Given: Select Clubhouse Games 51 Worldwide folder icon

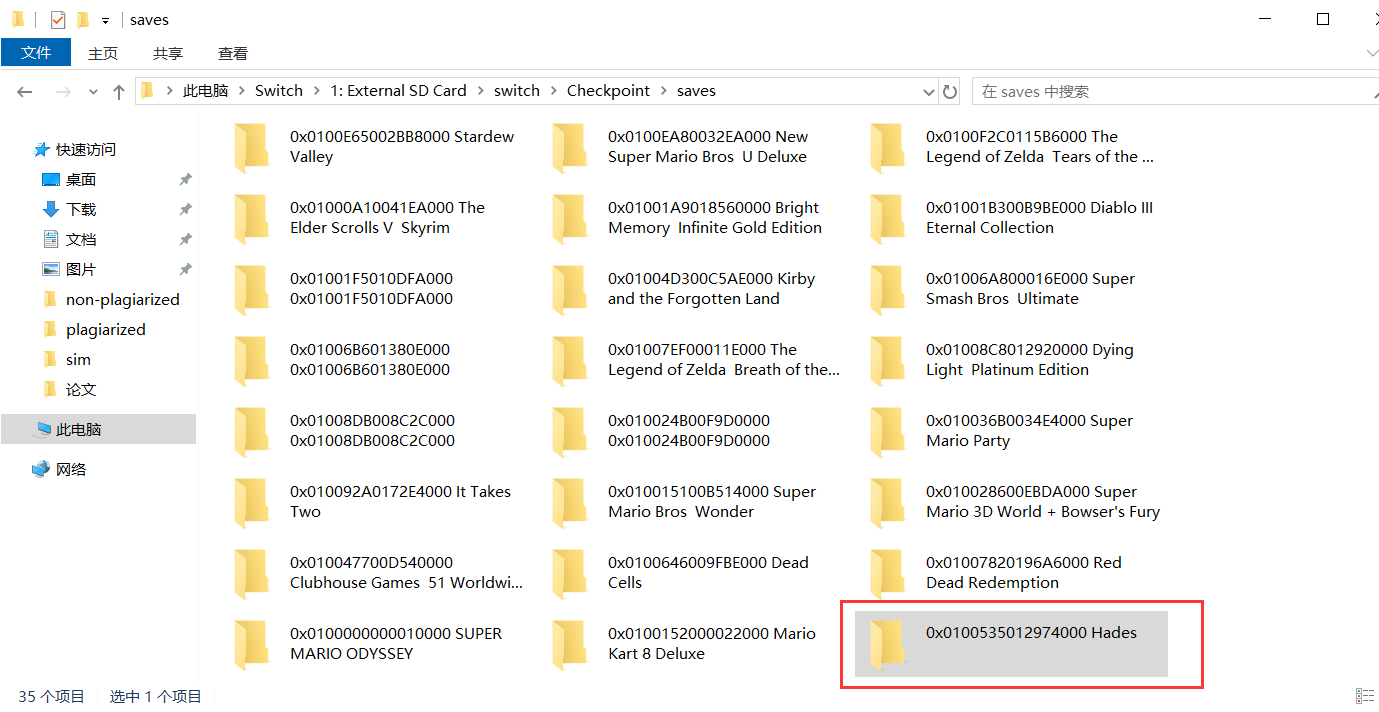Looking at the screenshot, I should (251, 574).
